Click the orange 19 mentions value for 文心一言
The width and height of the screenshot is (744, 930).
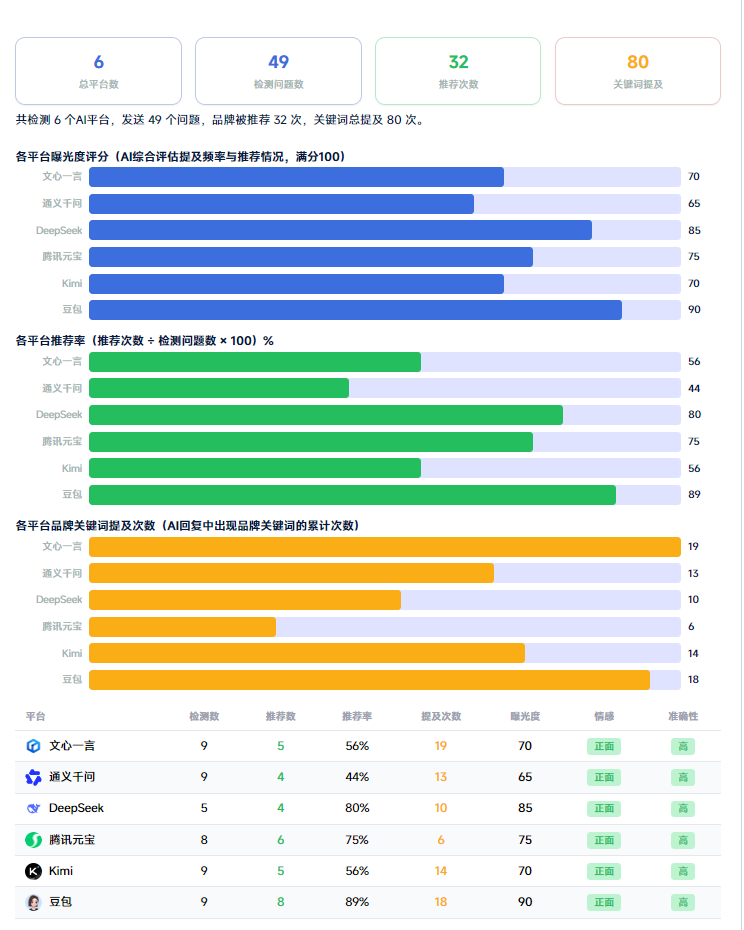441,746
